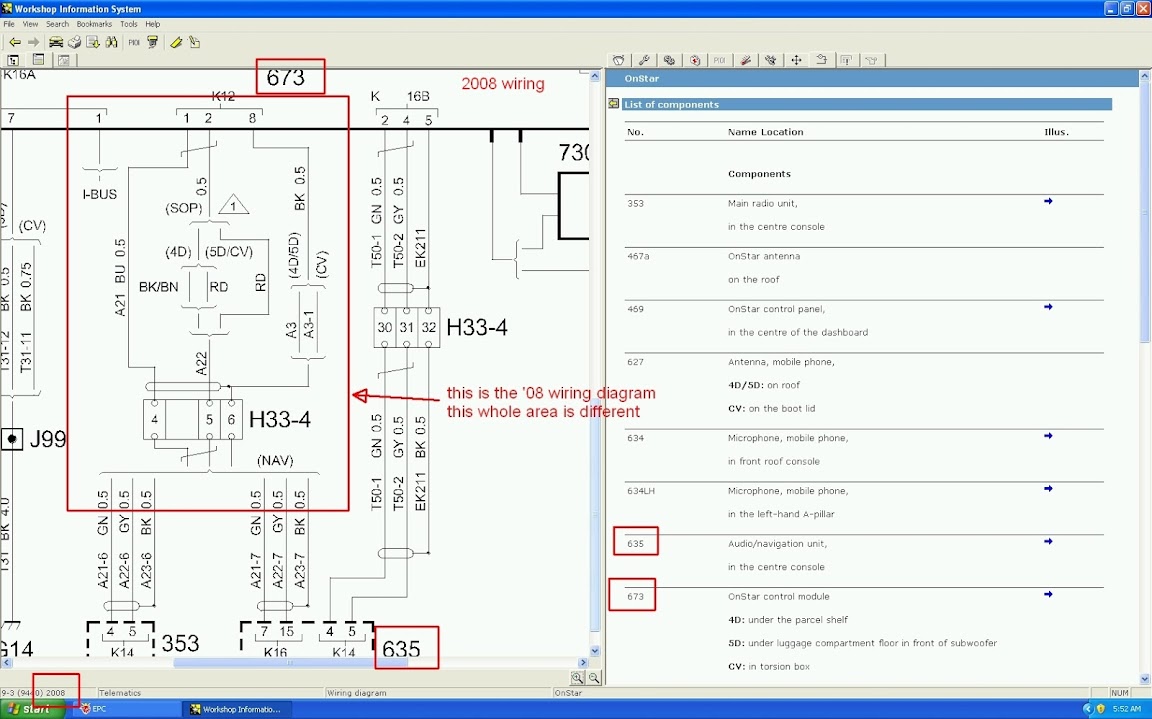Viewport: 1152px width, 719px height.
Task: Select Workshop Information taskbar button
Action: [235, 709]
